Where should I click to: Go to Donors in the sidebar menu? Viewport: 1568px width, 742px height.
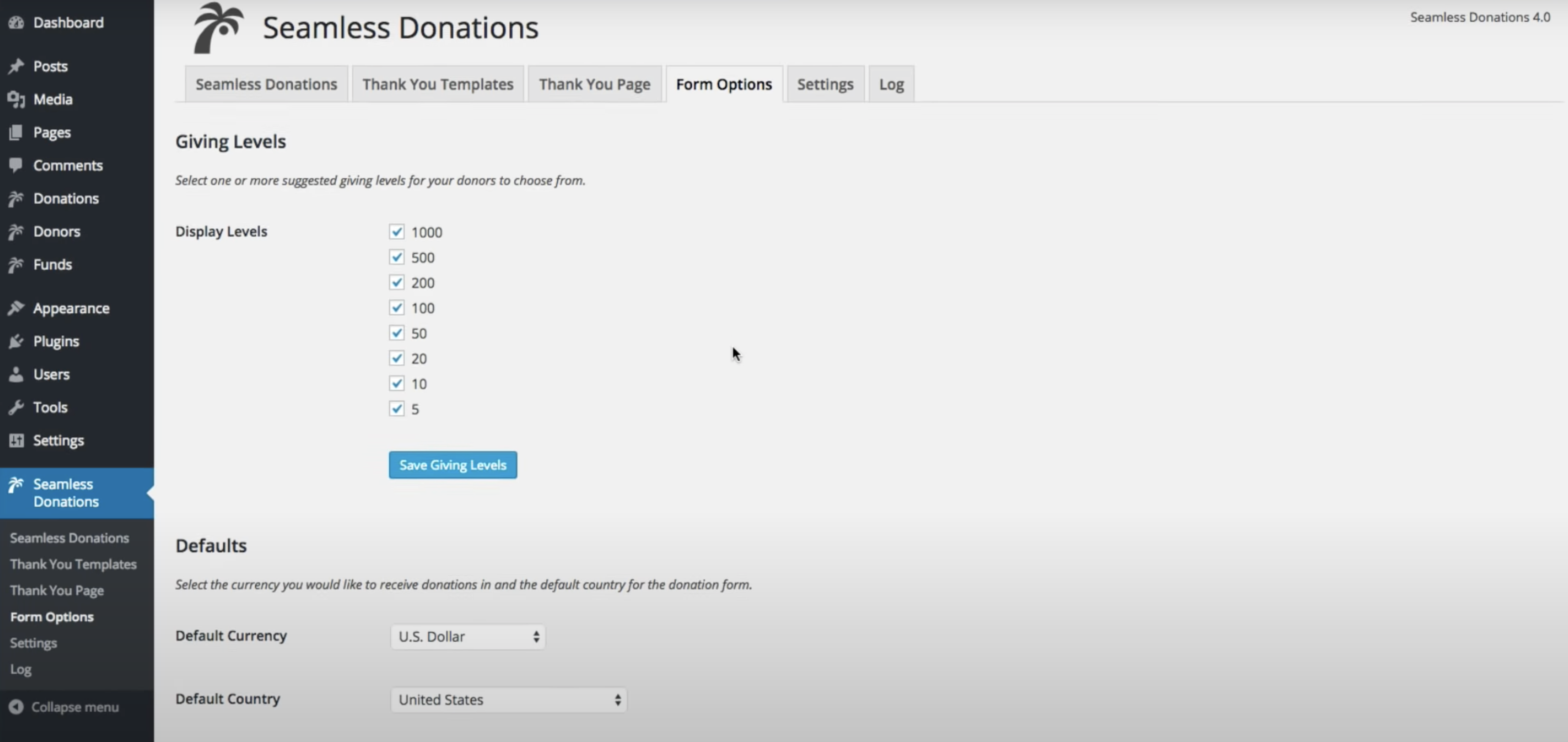point(56,232)
